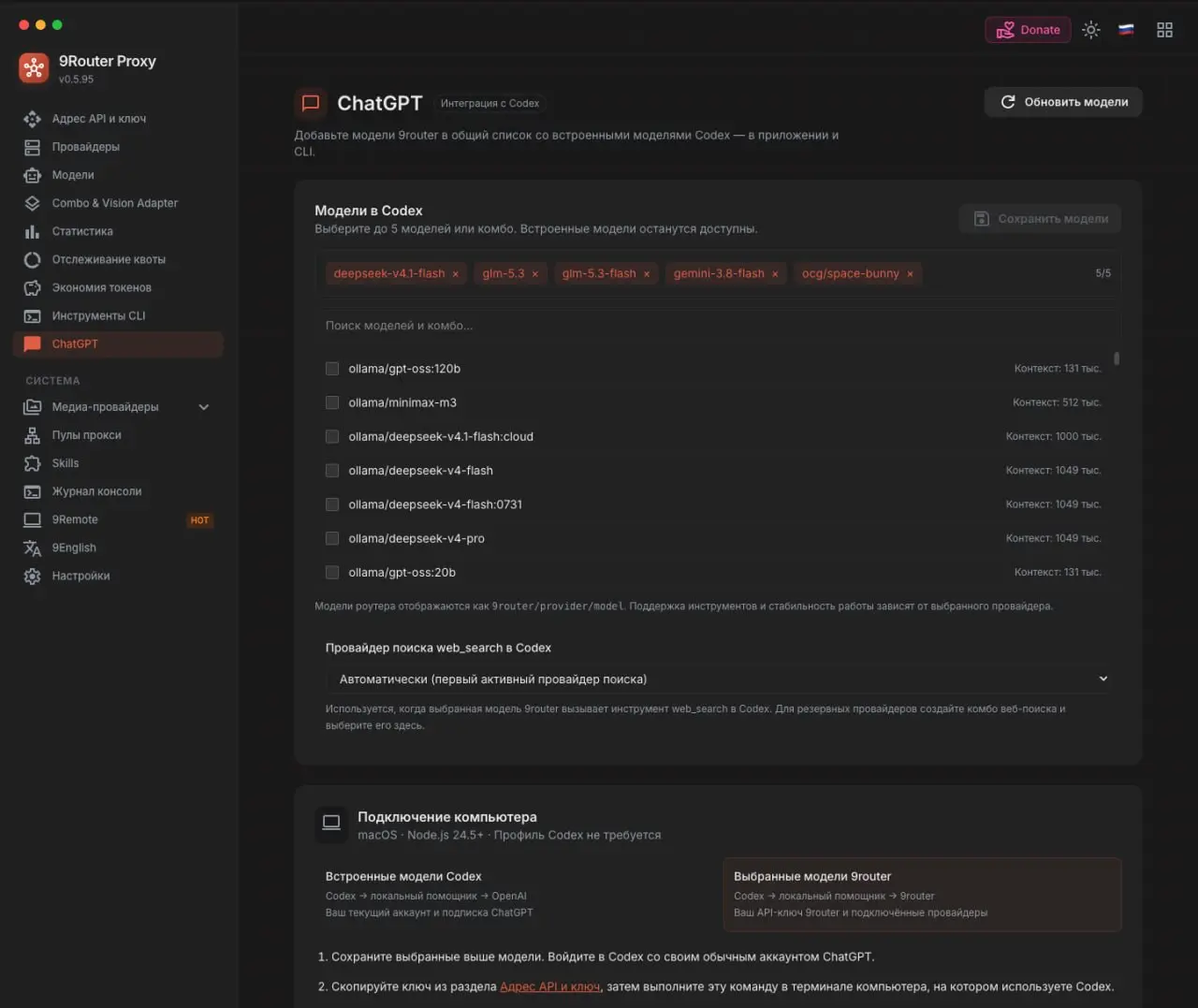Open the grid layout icon
The image size is (1198, 1008).
[1164, 30]
